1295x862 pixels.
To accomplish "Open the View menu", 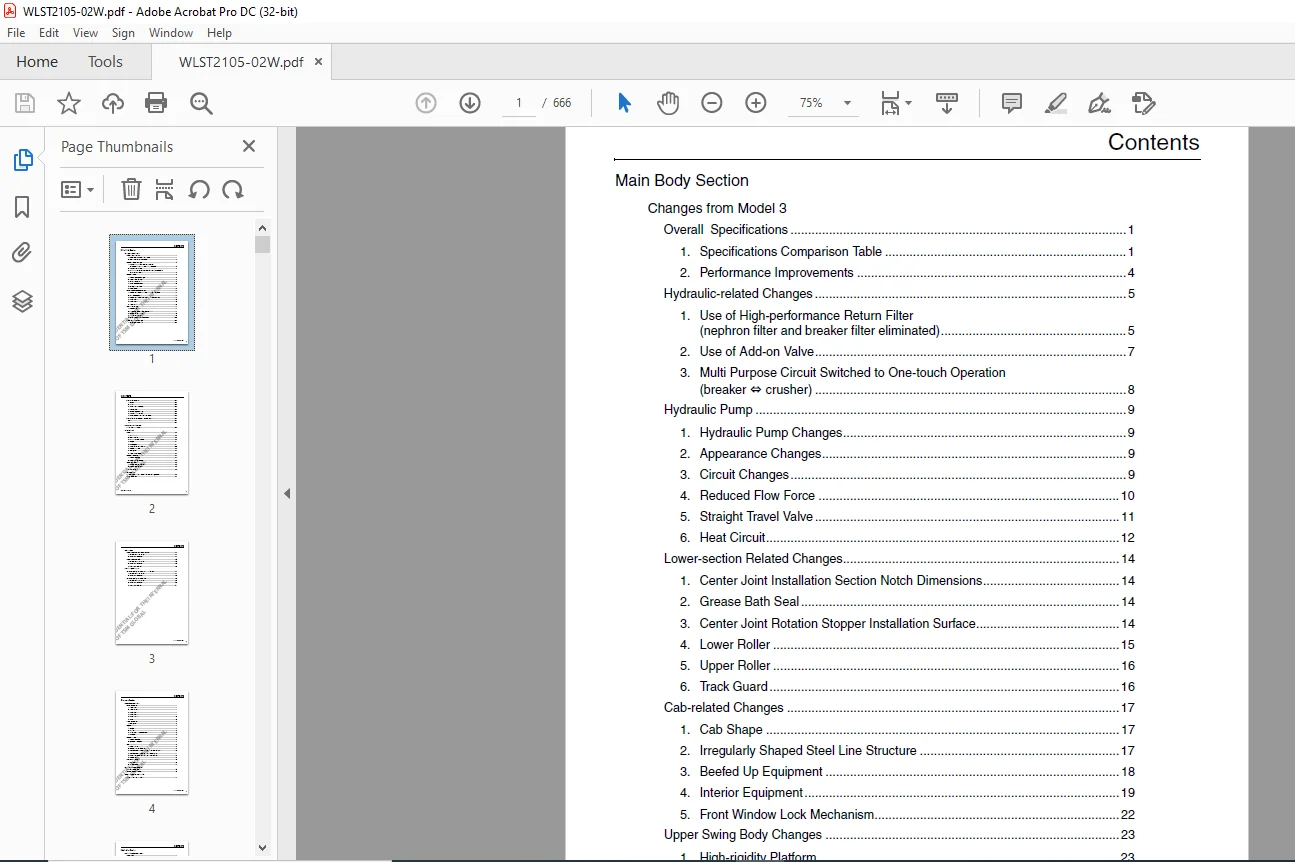I will (x=85, y=33).
